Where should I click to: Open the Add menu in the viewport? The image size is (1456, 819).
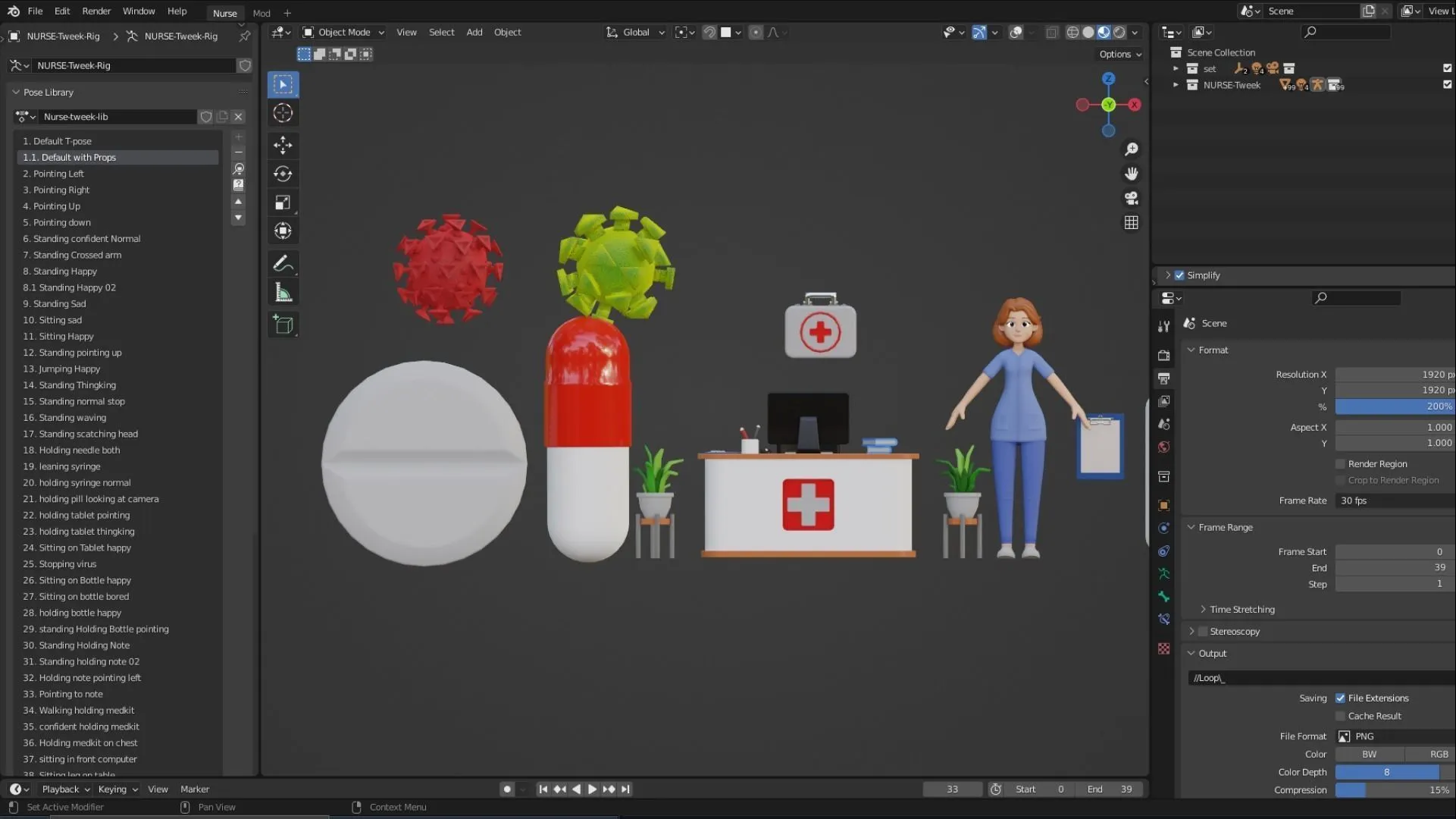coord(474,32)
